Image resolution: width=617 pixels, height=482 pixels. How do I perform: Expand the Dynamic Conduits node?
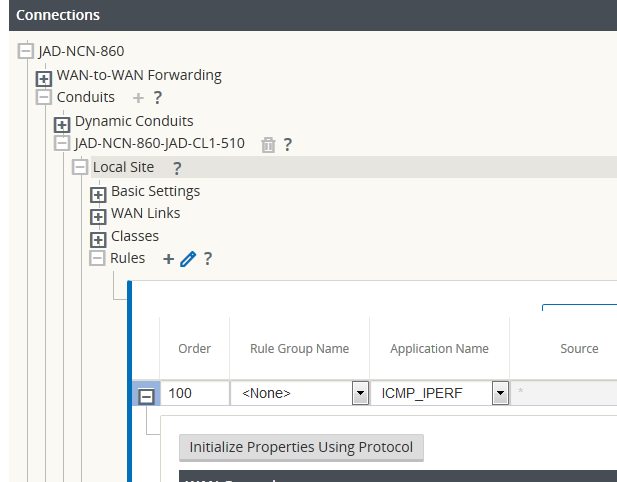[x=62, y=122]
